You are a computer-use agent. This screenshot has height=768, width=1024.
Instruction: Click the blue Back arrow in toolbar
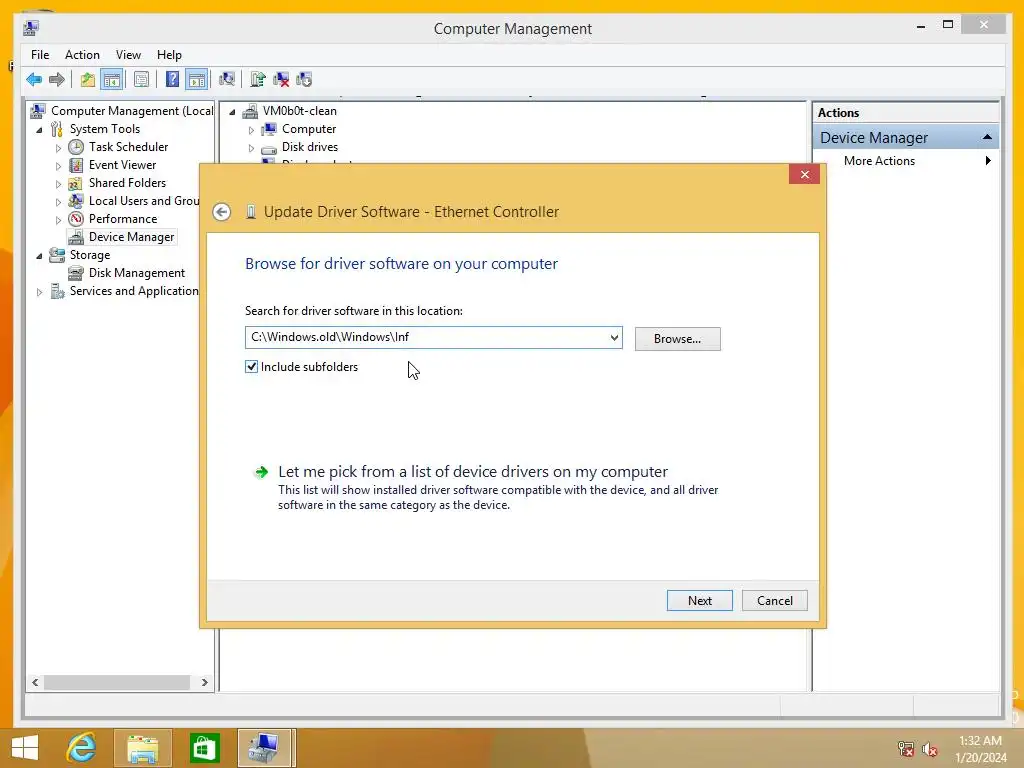click(34, 80)
